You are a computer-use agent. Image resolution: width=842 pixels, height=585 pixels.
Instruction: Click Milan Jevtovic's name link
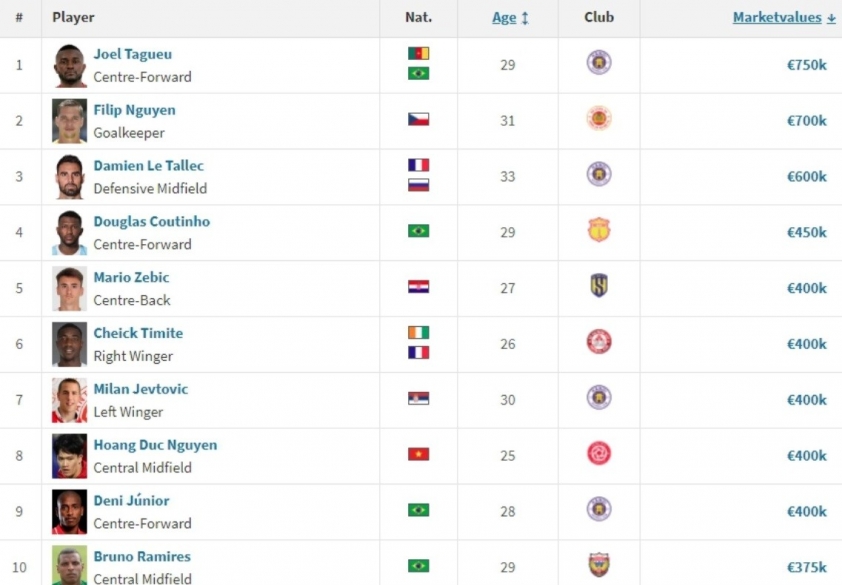point(140,389)
